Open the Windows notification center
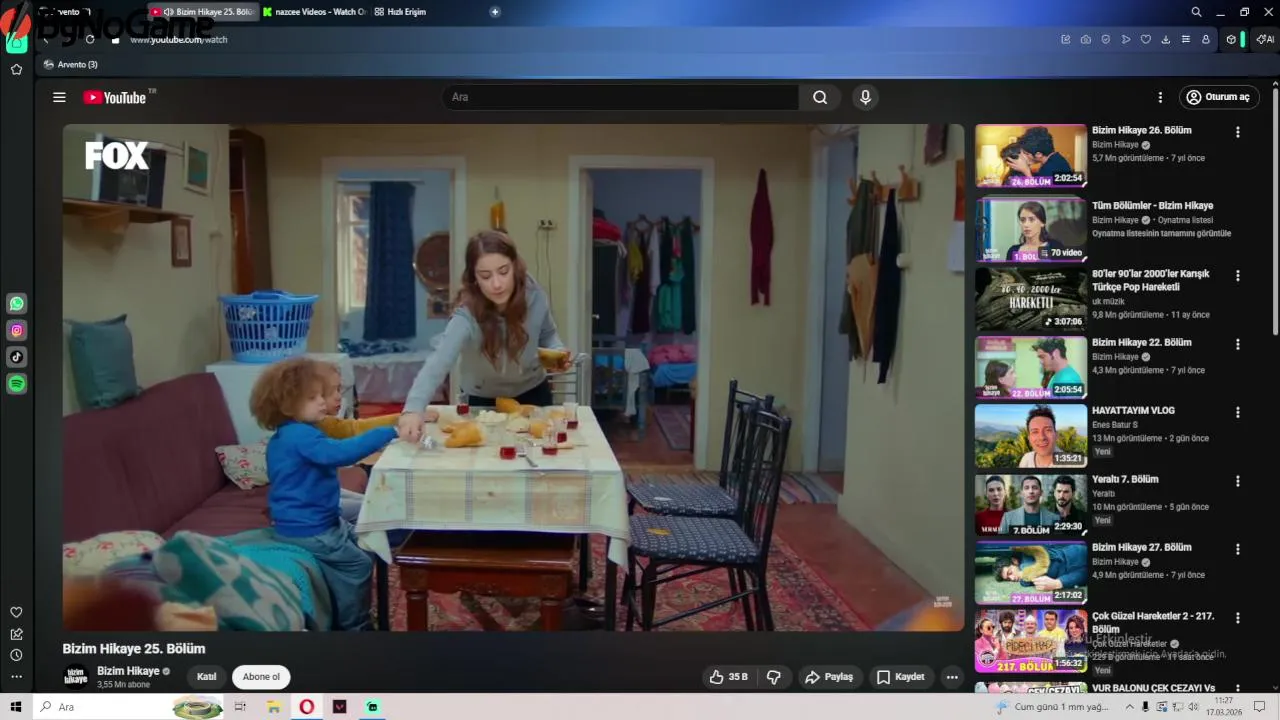Image resolution: width=1280 pixels, height=720 pixels. click(x=1260, y=707)
